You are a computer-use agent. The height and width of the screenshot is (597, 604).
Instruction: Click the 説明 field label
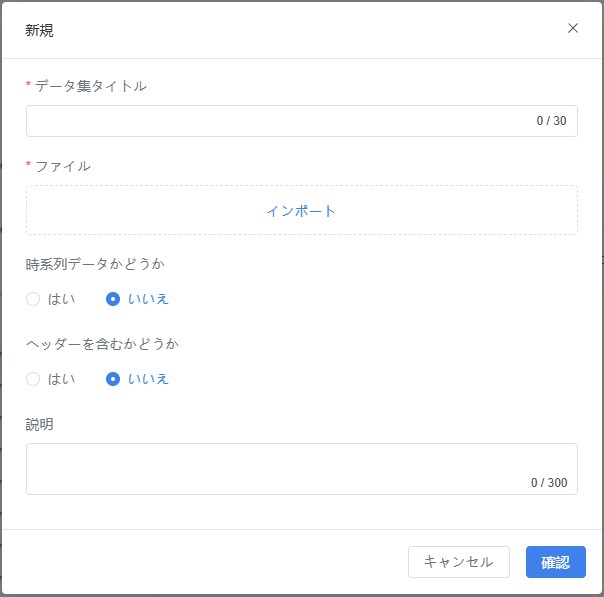(40, 424)
